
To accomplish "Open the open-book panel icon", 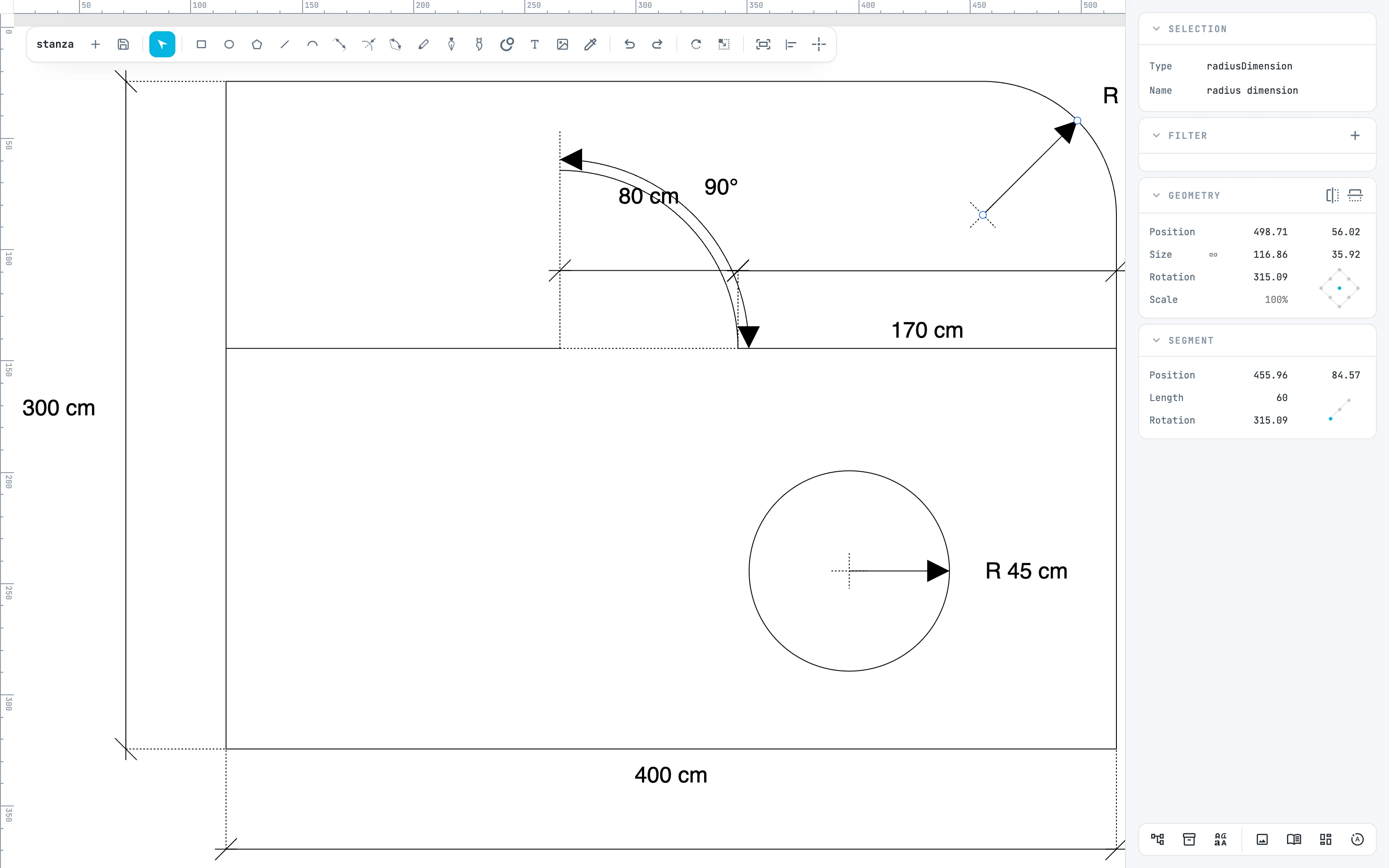I will tap(1294, 839).
